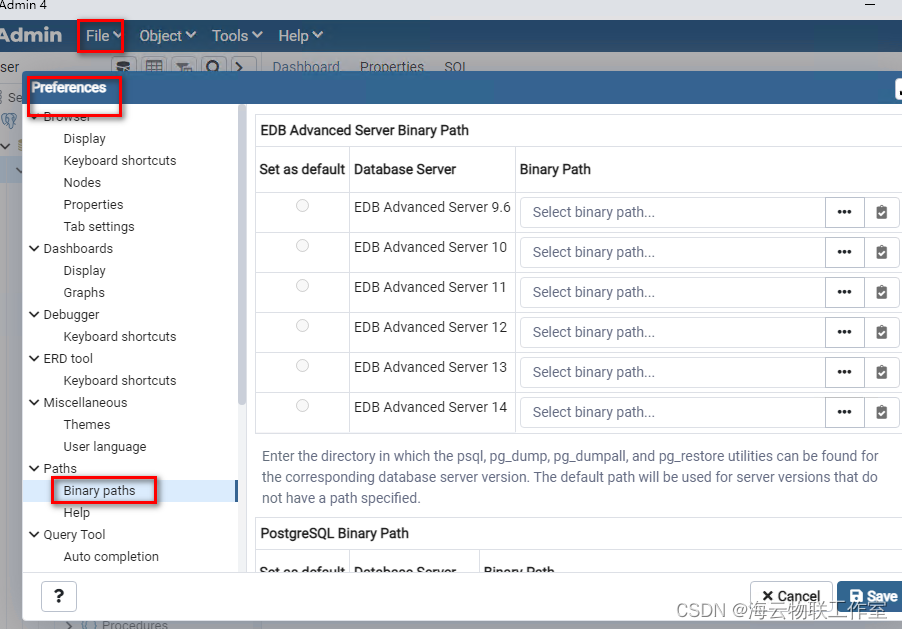Screen dimensions: 902x629
Task: Select Nodes under Browser
Action: click(x=82, y=182)
